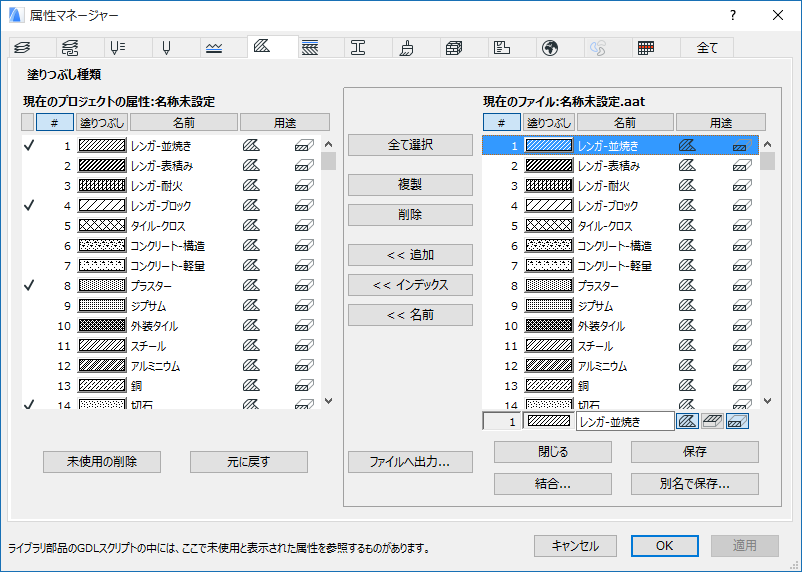Toggle the Drafting Fill usage button
Image resolution: width=802 pixels, height=572 pixels.
687,421
